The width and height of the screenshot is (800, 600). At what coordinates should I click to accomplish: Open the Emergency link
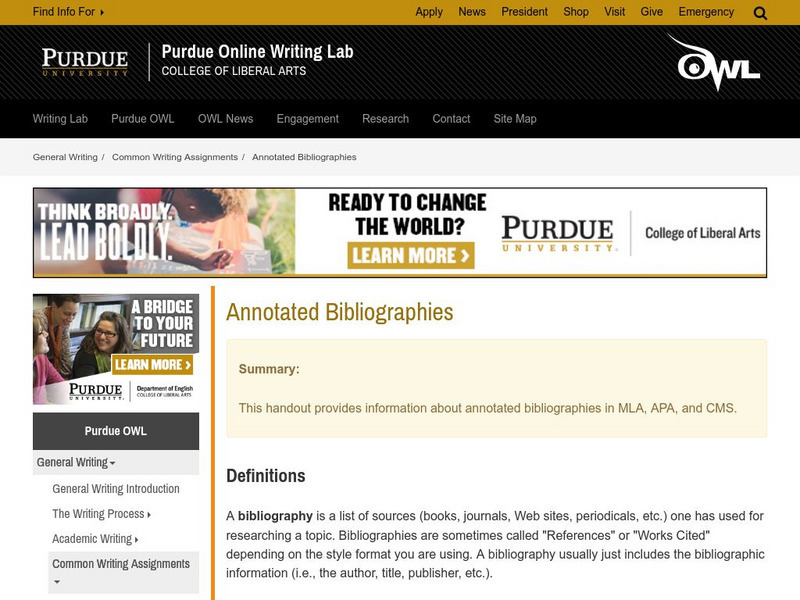click(x=706, y=12)
